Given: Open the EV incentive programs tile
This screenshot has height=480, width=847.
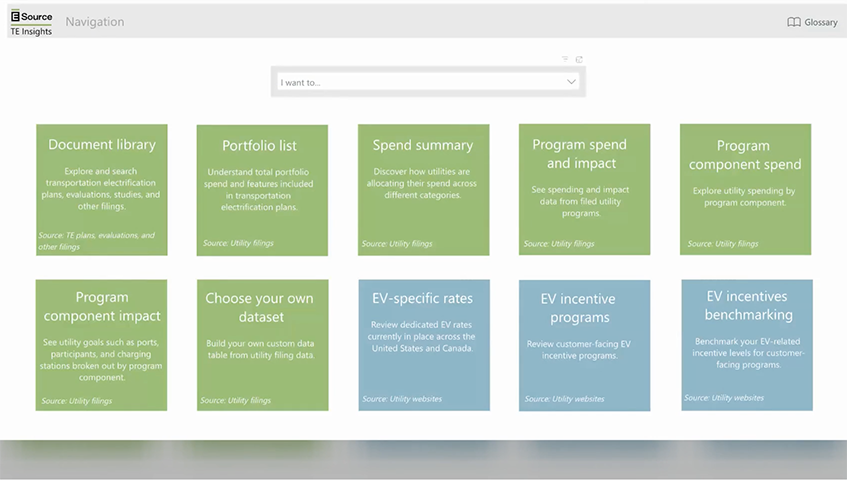Looking at the screenshot, I should coord(584,346).
